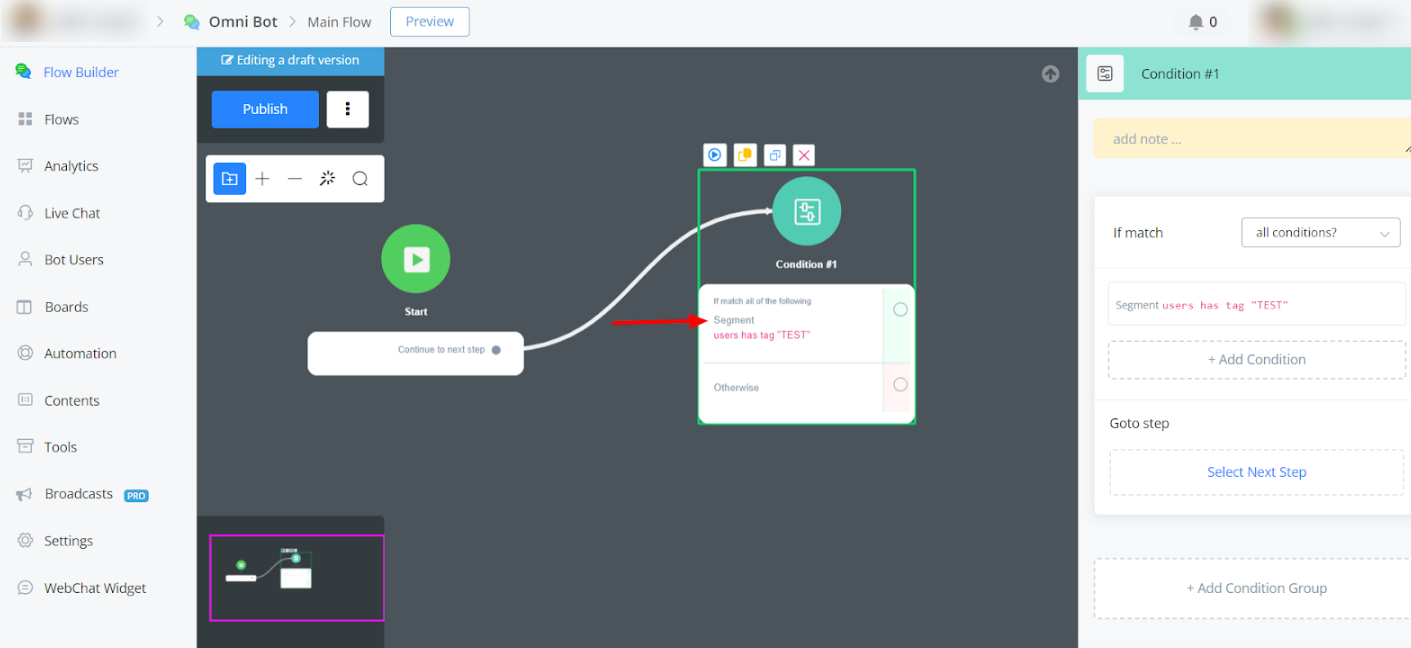Open the three-dot menu beside Publish

point(348,109)
